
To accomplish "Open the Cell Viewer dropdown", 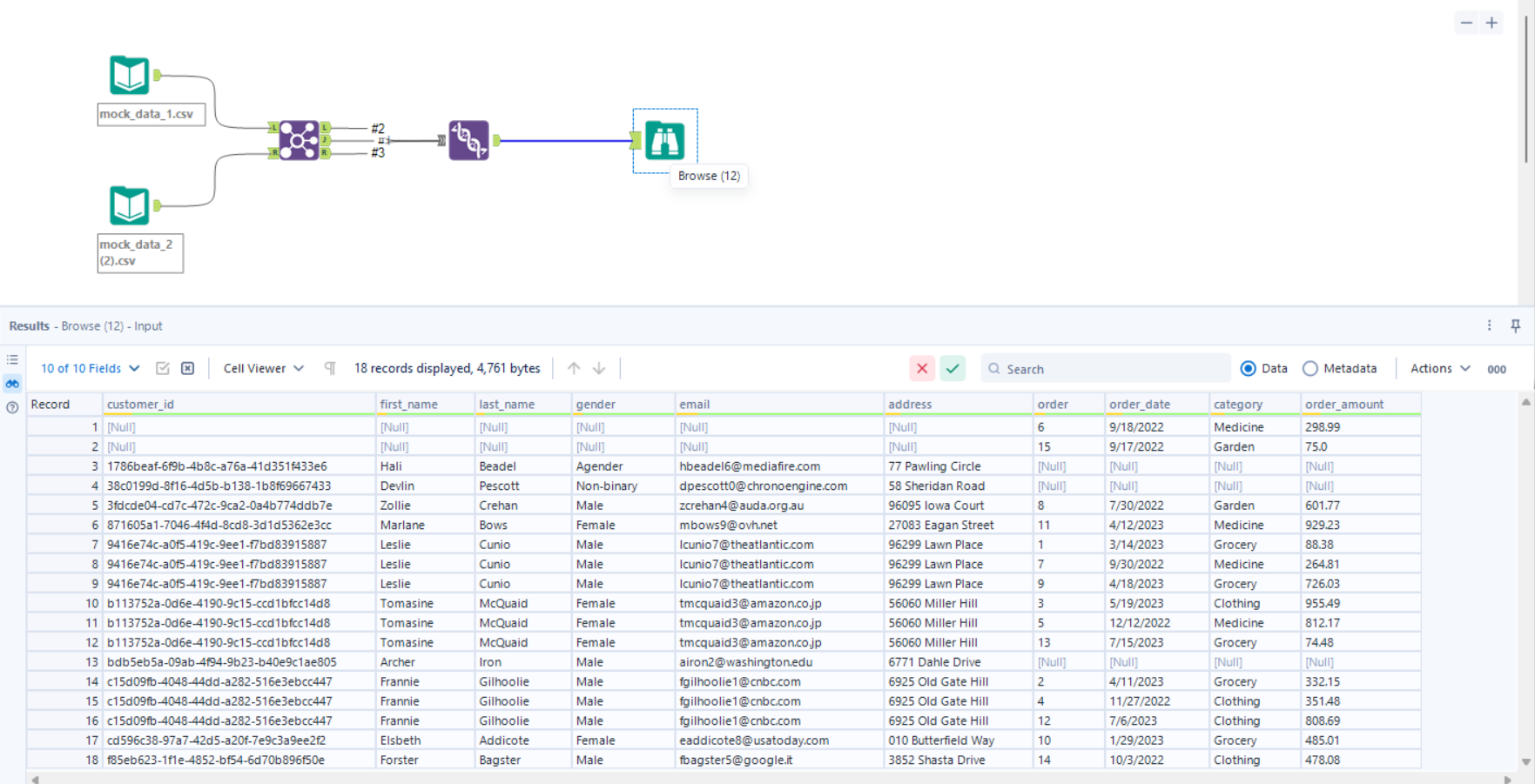I will [263, 369].
